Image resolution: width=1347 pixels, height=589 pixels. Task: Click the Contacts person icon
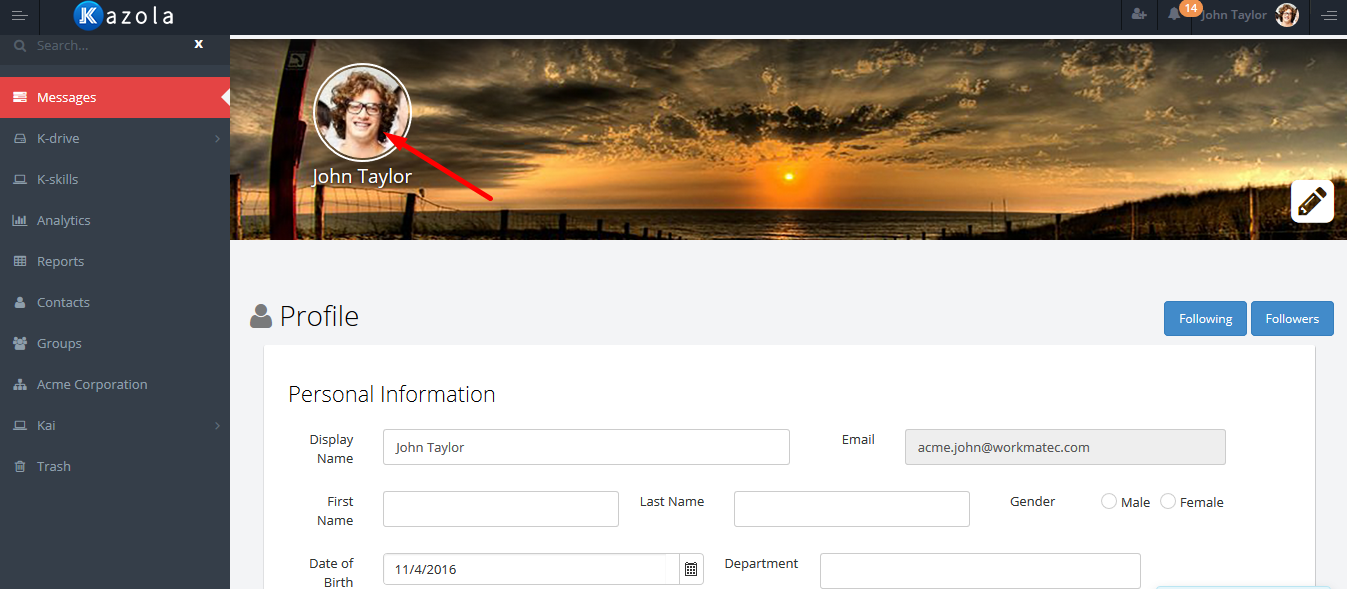pos(19,302)
